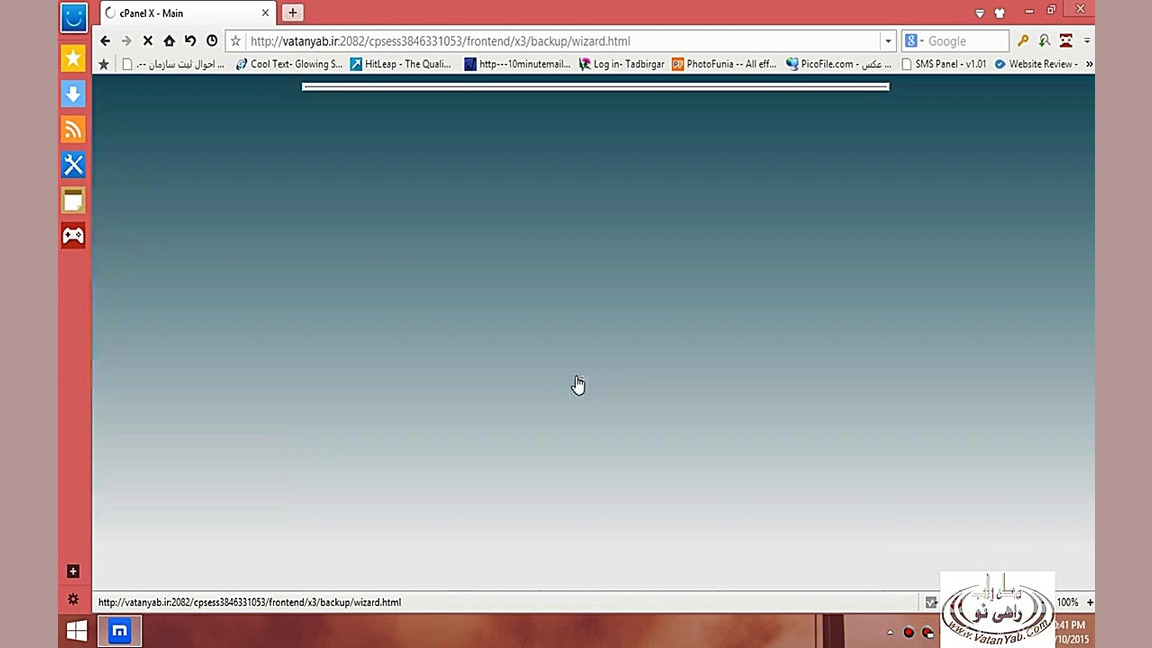Click the status bar URL text

(250, 602)
